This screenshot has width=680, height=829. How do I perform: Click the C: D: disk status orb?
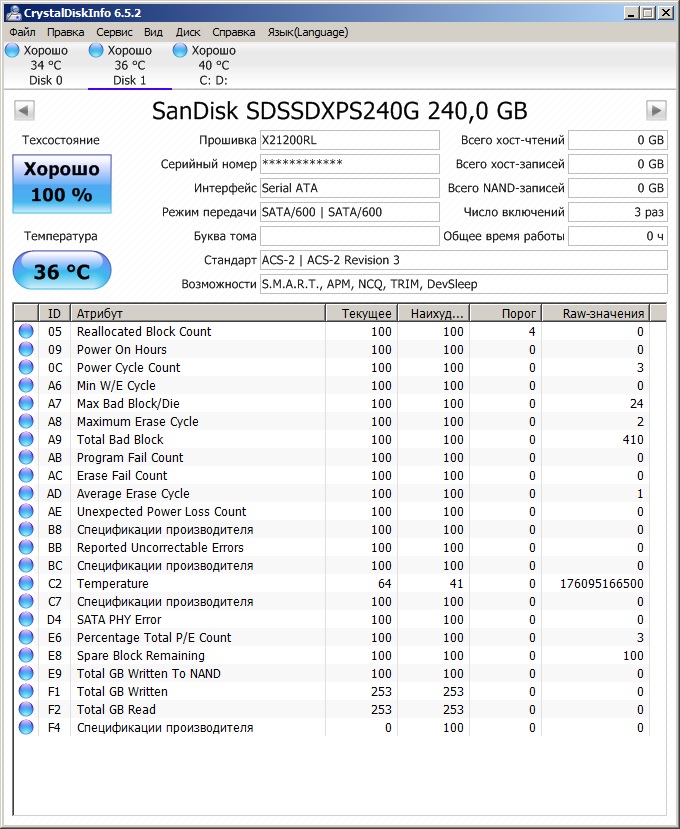[x=181, y=50]
